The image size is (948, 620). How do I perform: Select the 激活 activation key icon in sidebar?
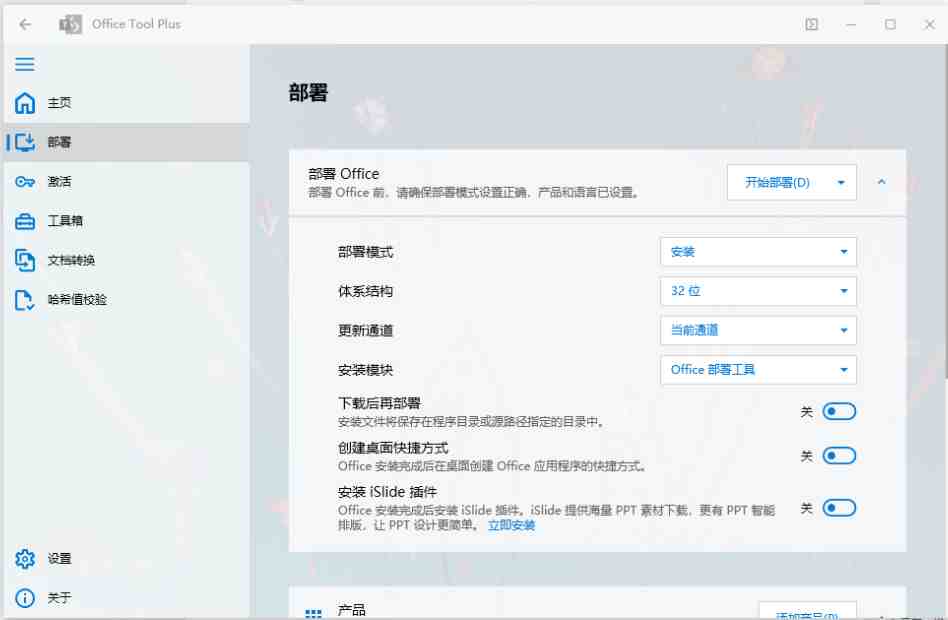tap(24, 181)
